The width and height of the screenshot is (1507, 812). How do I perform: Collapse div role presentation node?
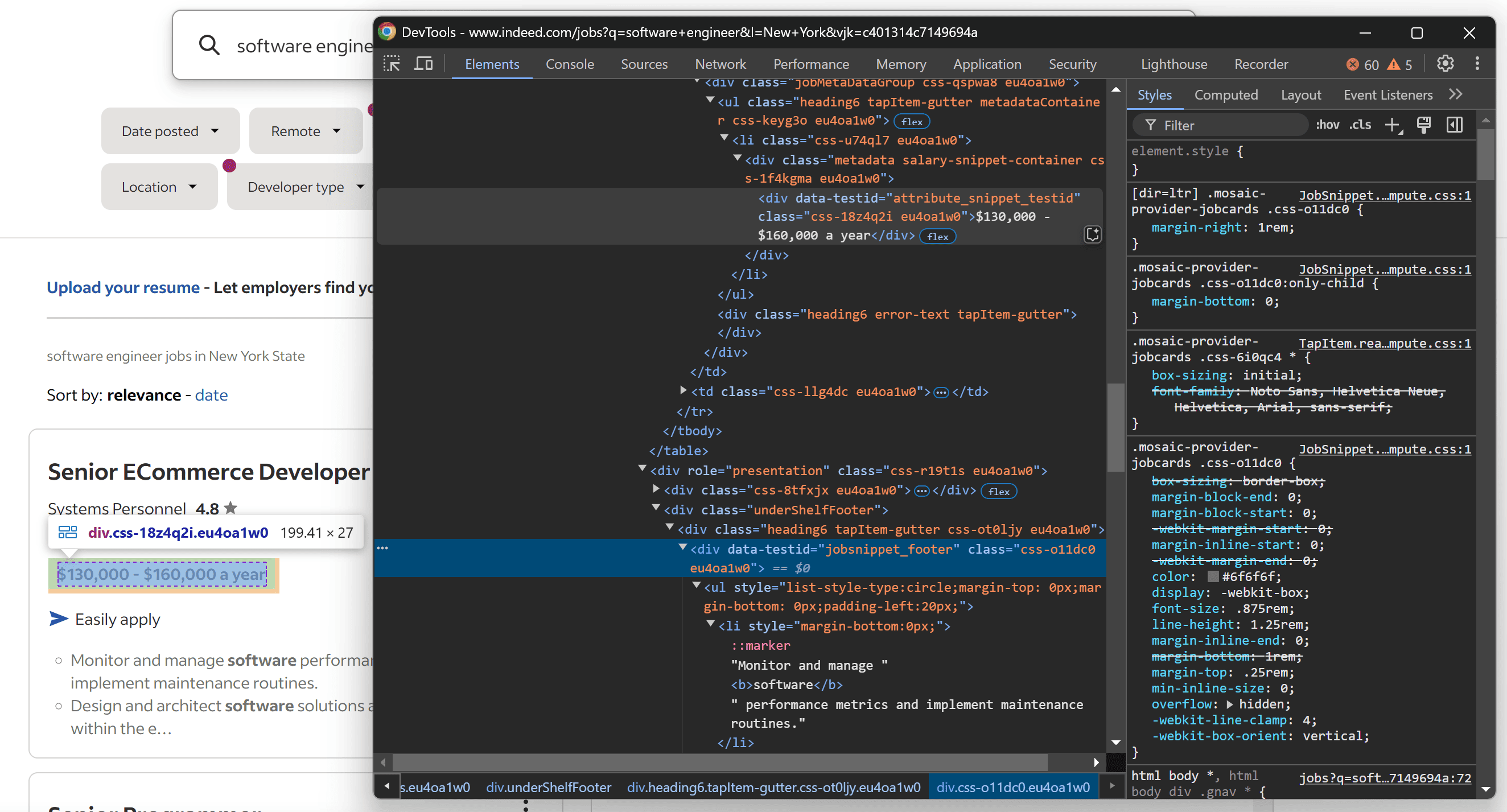point(643,469)
